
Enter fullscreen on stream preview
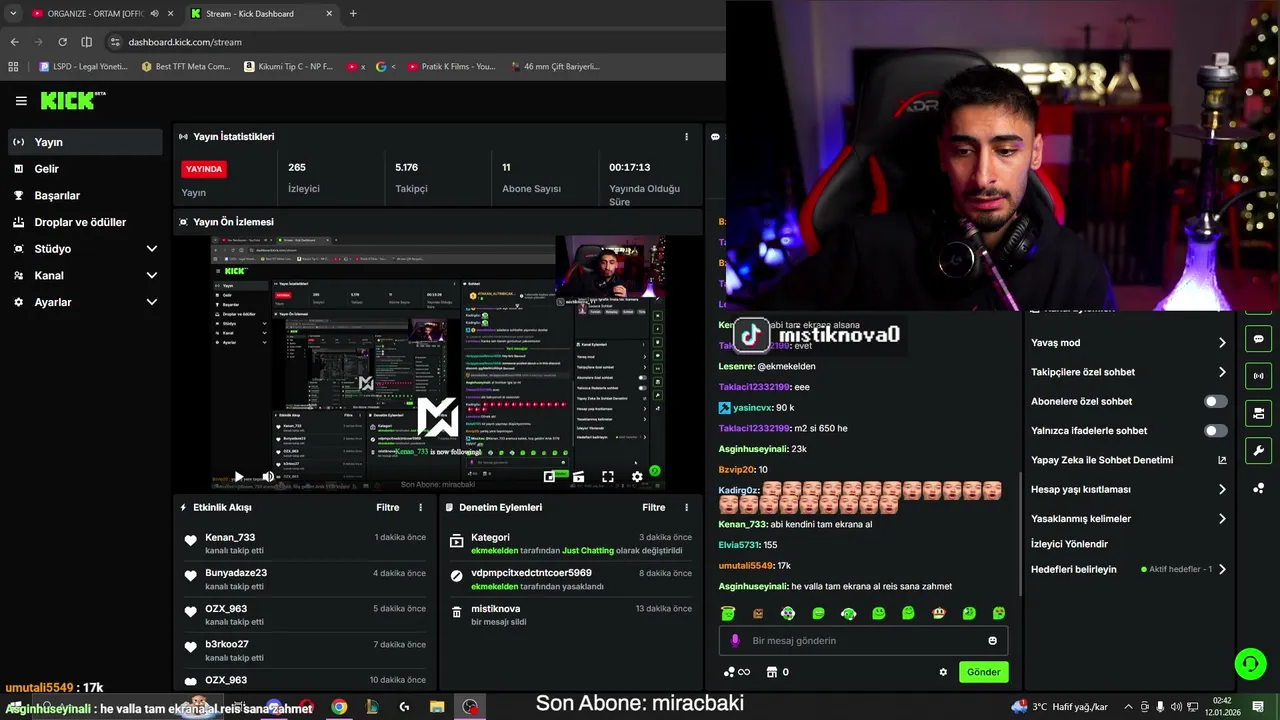[607, 477]
